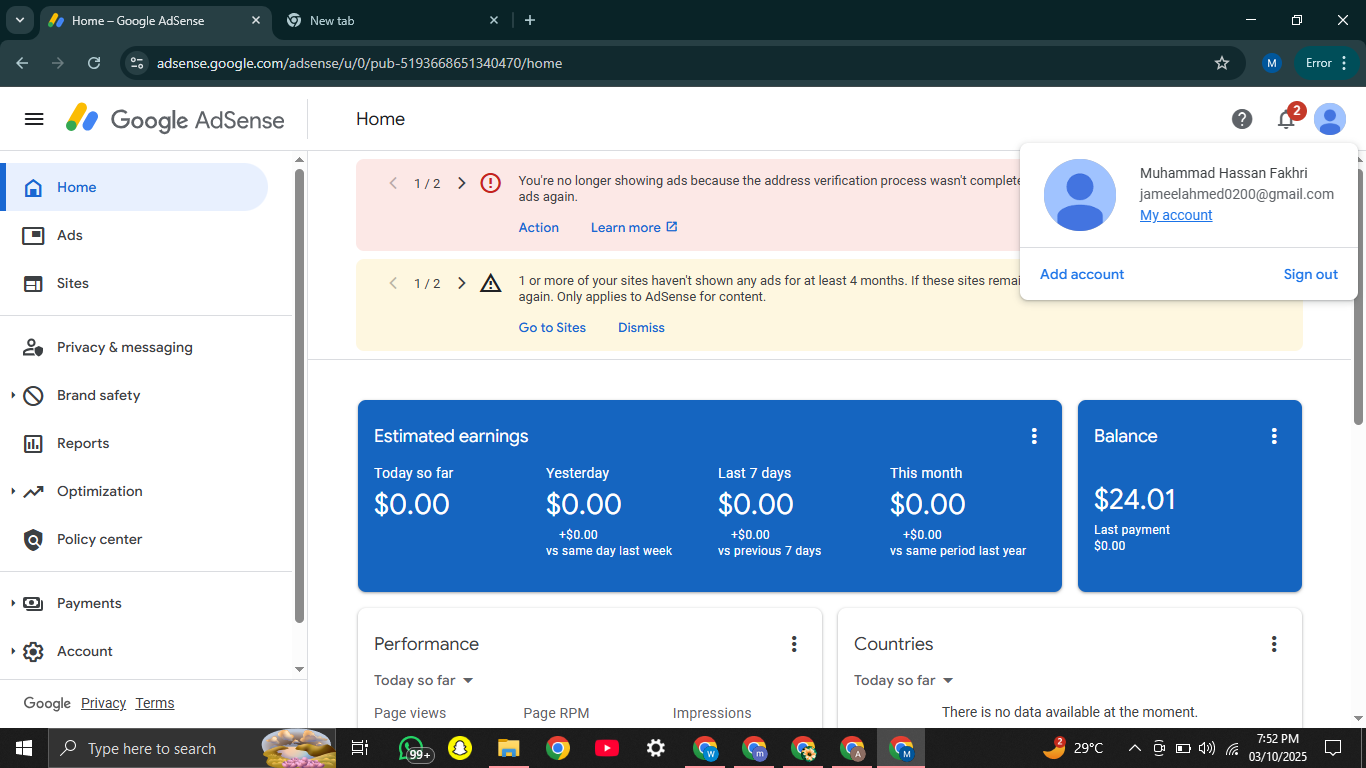Open Countries 'Today so far' dropdown

pos(904,680)
